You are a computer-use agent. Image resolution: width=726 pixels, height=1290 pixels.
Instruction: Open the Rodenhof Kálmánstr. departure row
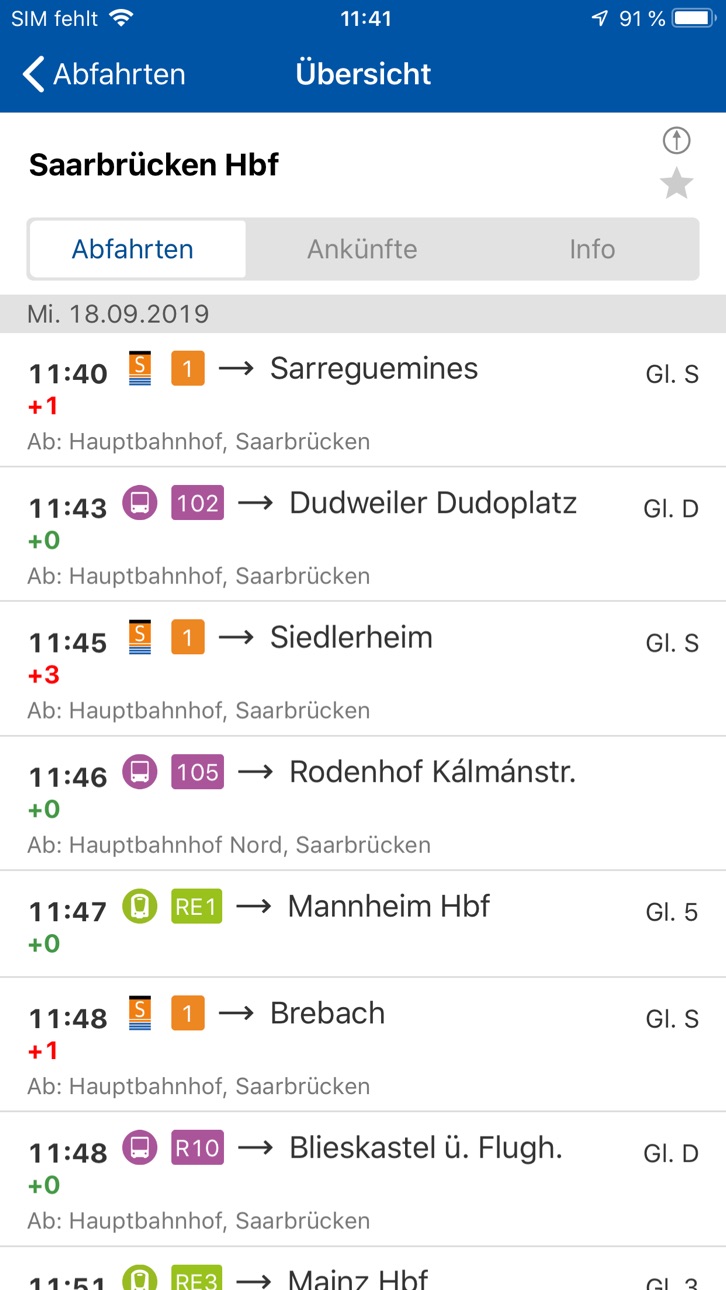tap(363, 804)
